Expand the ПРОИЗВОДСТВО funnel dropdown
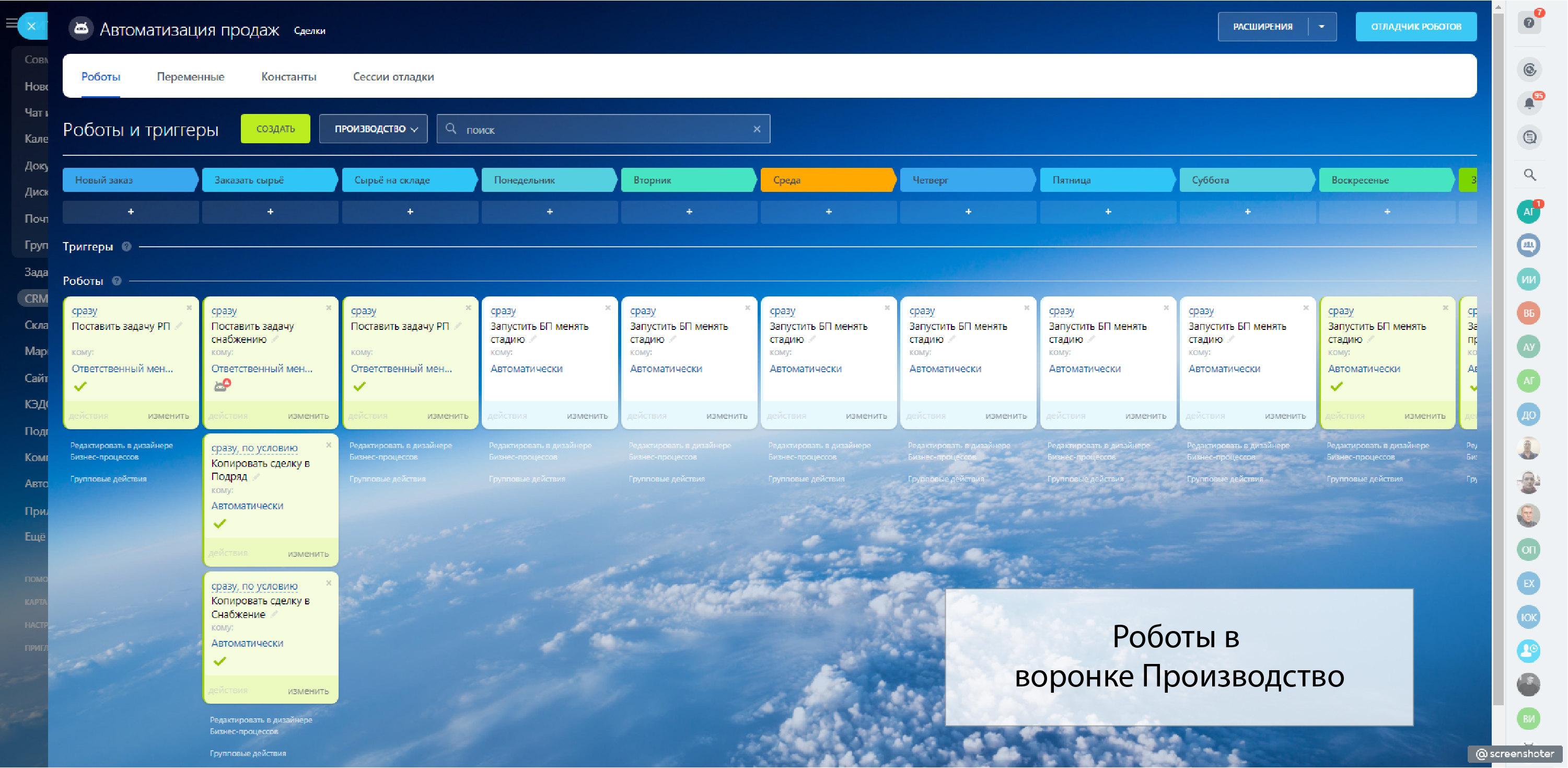This screenshot has height=768, width=1568. [x=373, y=129]
